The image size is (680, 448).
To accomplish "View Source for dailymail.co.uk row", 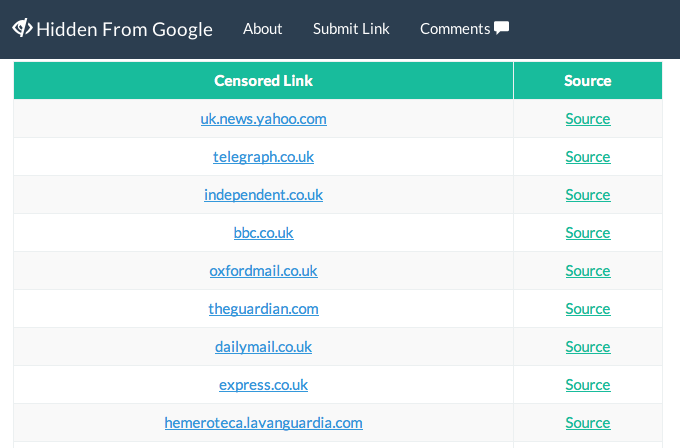I will coord(588,347).
